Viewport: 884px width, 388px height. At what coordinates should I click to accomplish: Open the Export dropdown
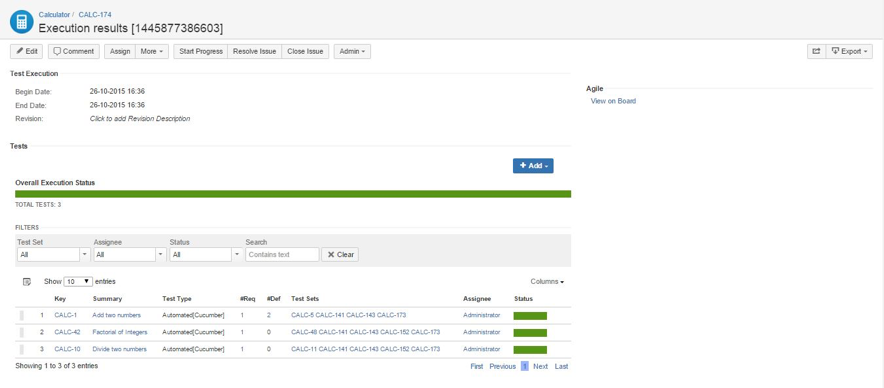pyautogui.click(x=849, y=51)
